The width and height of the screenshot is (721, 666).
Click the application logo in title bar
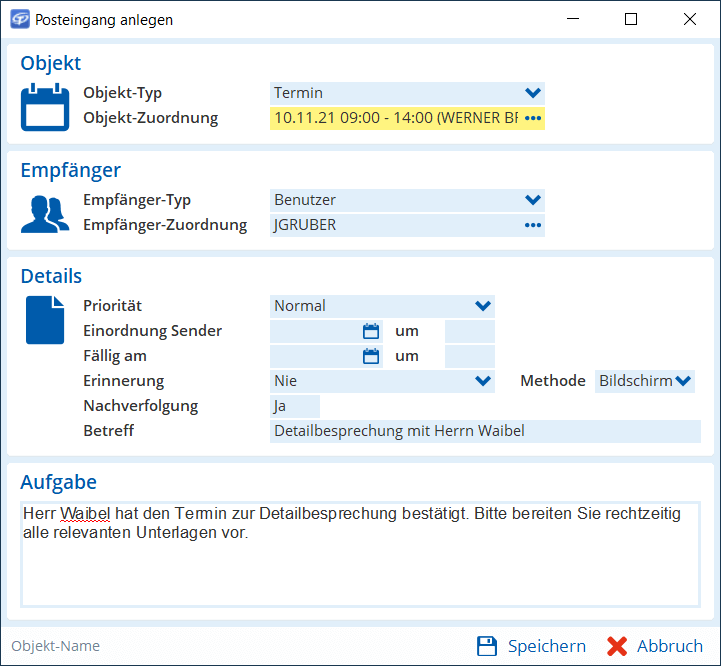point(19,19)
